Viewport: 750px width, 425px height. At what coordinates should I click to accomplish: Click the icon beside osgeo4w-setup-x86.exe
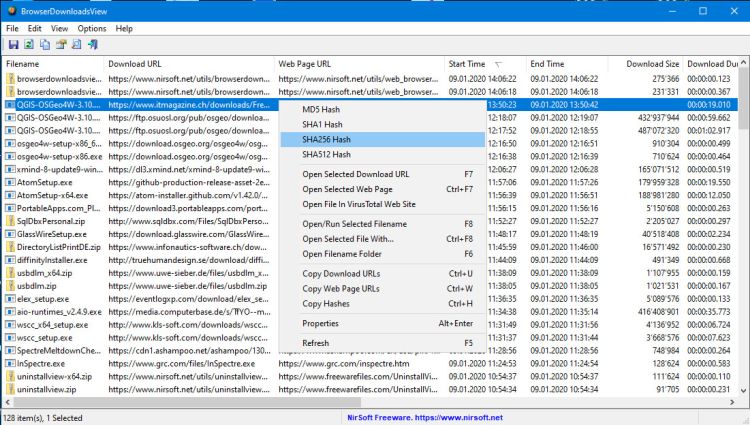click(10, 156)
